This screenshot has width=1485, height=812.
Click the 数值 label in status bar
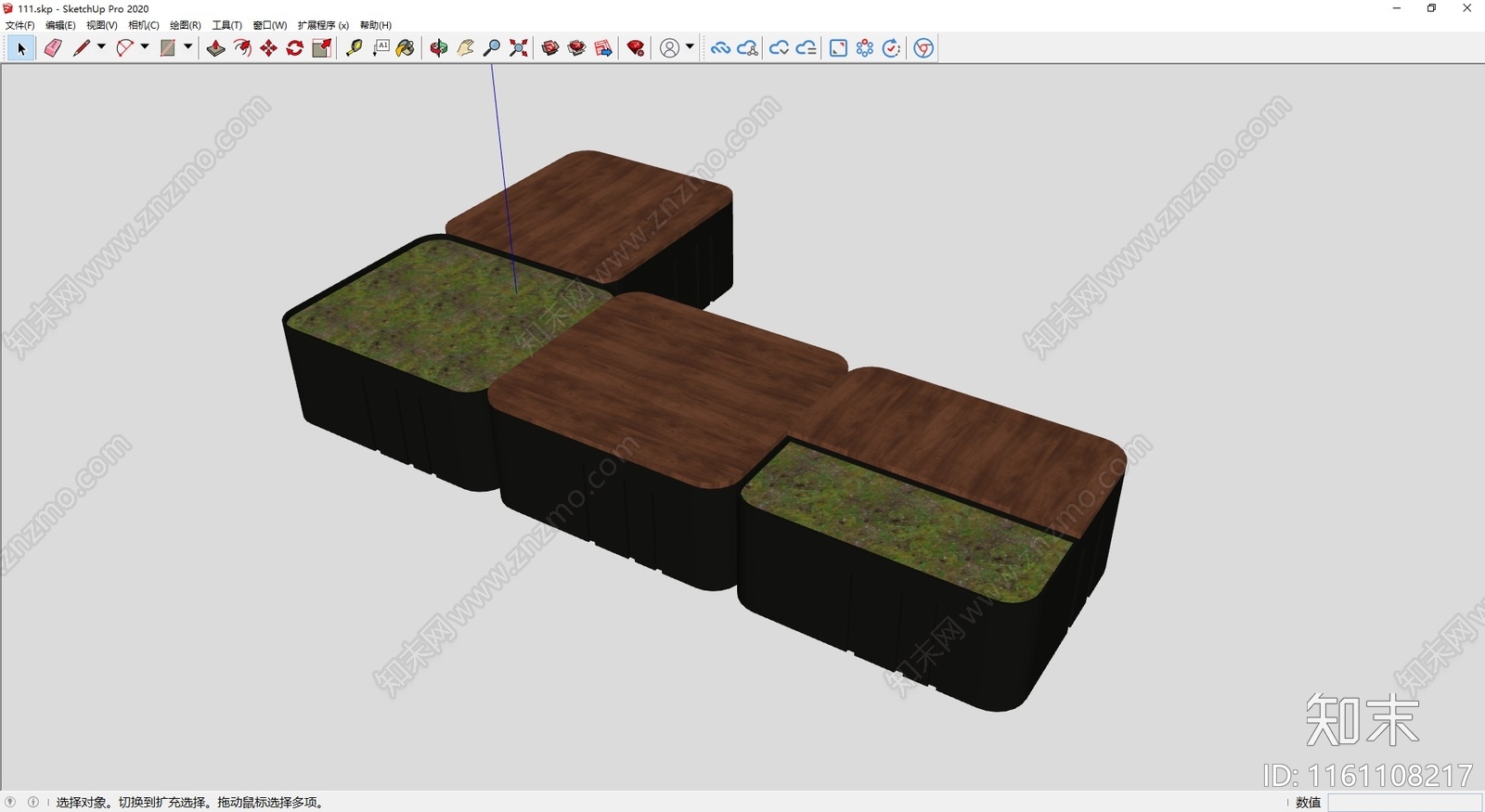click(x=1309, y=802)
